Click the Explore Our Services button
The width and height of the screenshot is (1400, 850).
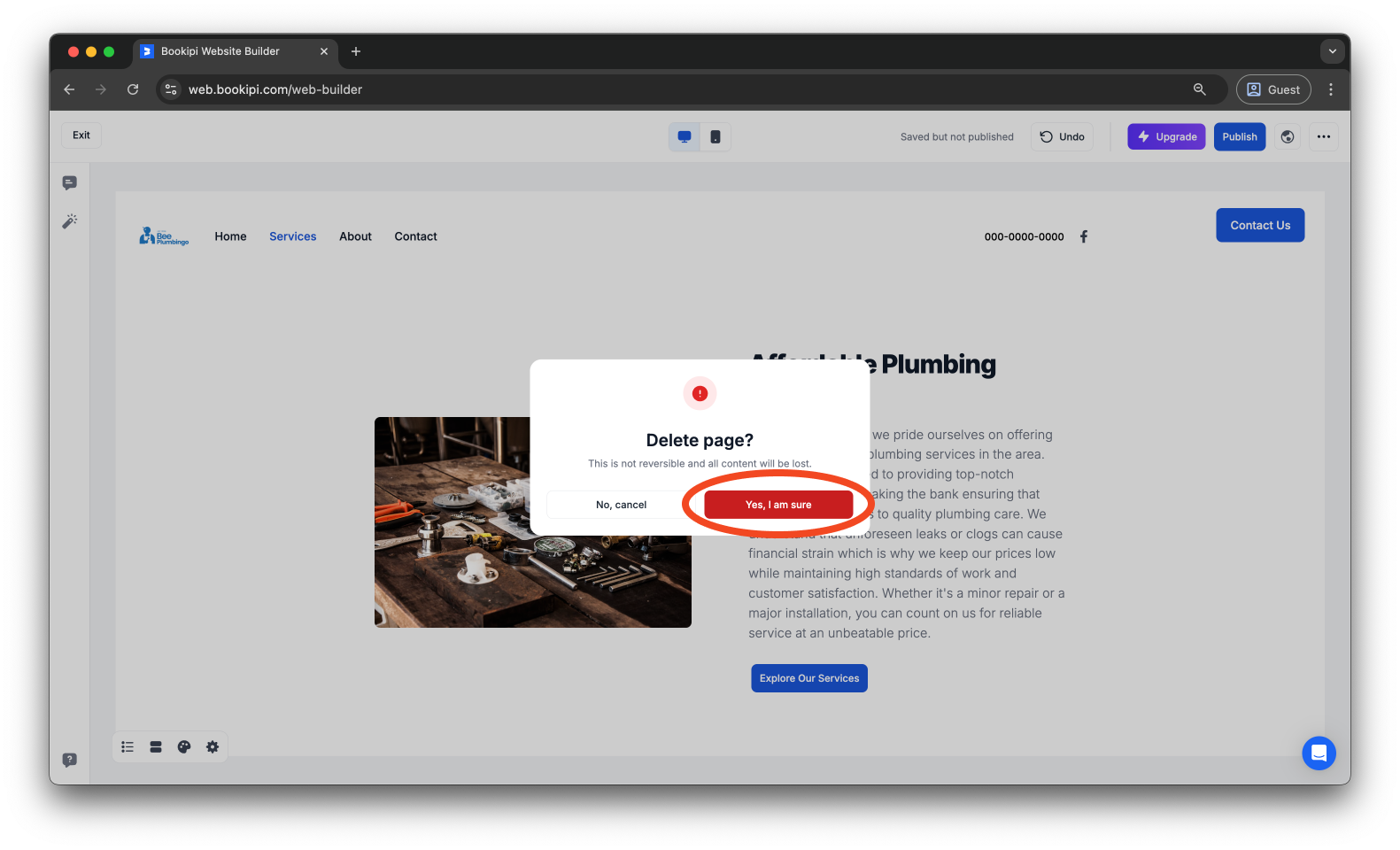[x=809, y=678]
